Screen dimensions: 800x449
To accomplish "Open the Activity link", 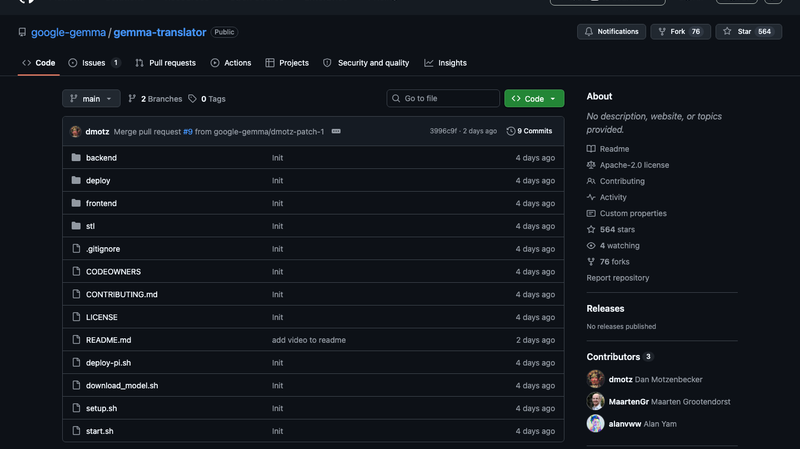I will (613, 197).
